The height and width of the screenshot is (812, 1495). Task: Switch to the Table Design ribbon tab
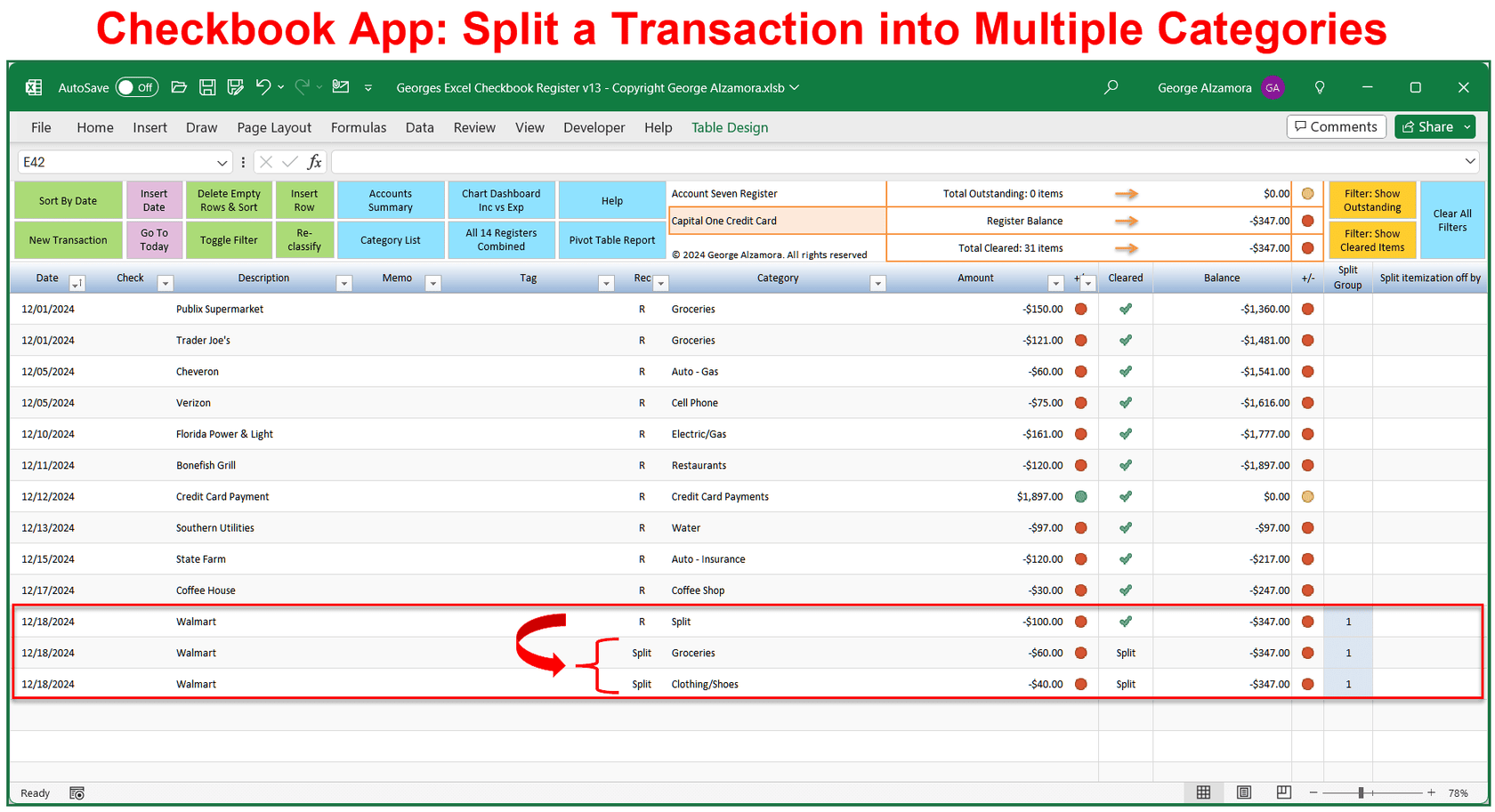pos(730,127)
